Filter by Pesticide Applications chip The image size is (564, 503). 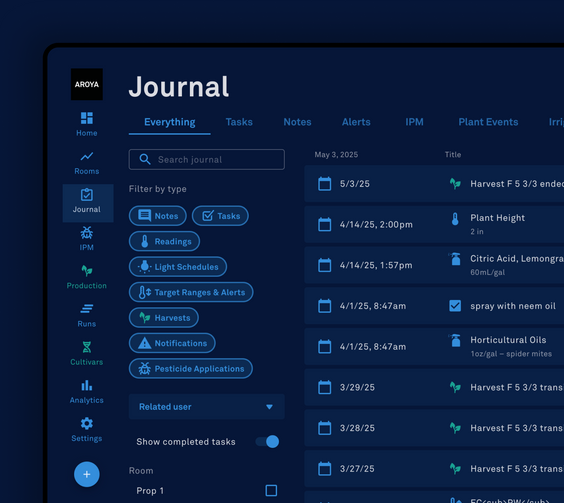pos(191,368)
